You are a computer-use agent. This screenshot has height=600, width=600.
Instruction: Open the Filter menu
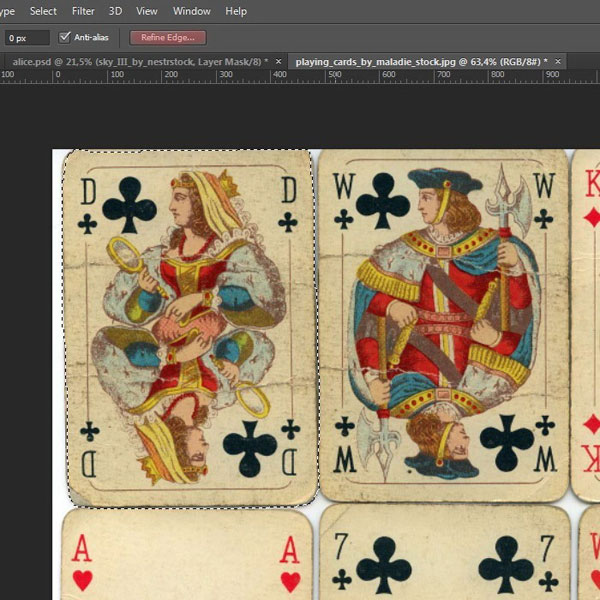click(x=83, y=11)
